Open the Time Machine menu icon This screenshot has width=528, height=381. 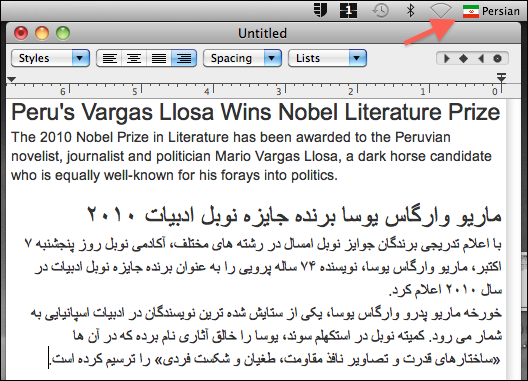point(381,11)
